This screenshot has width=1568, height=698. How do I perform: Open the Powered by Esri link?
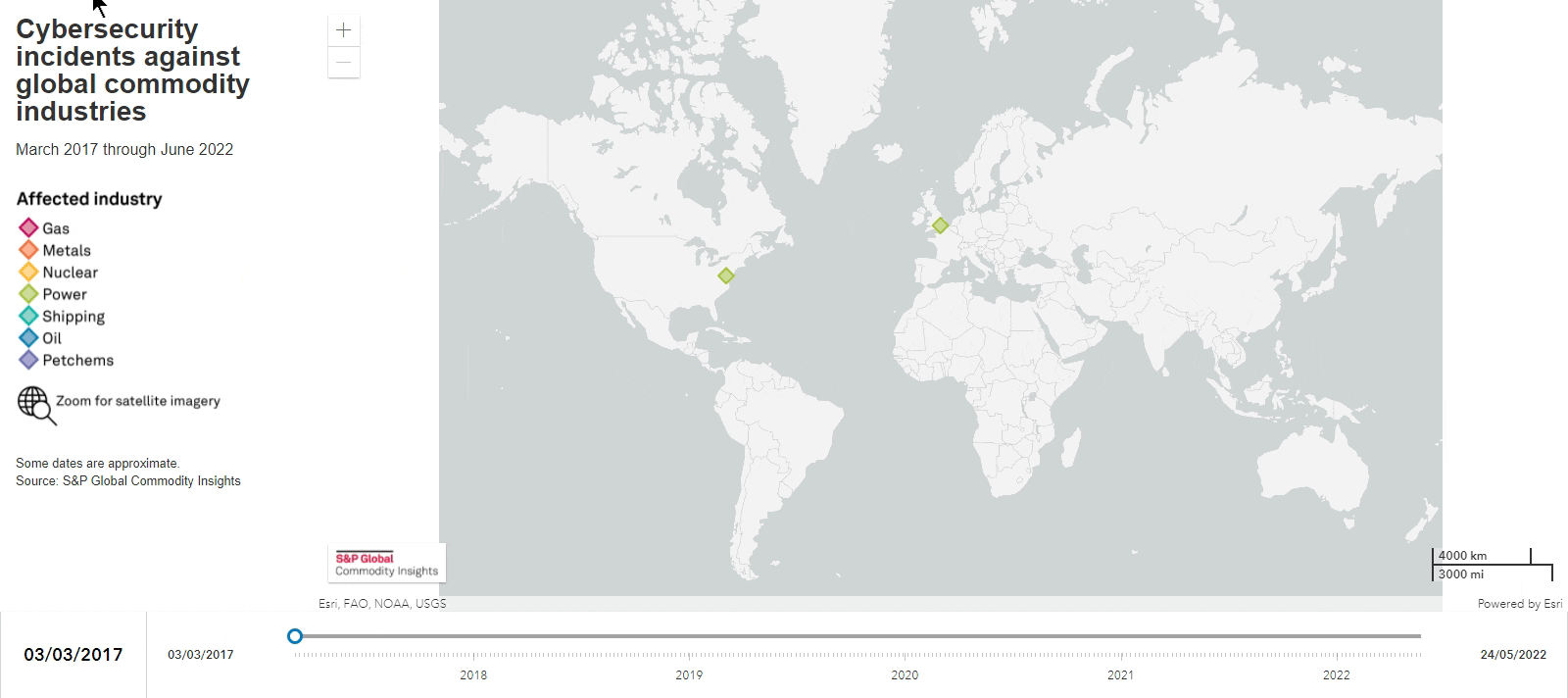(x=1519, y=604)
